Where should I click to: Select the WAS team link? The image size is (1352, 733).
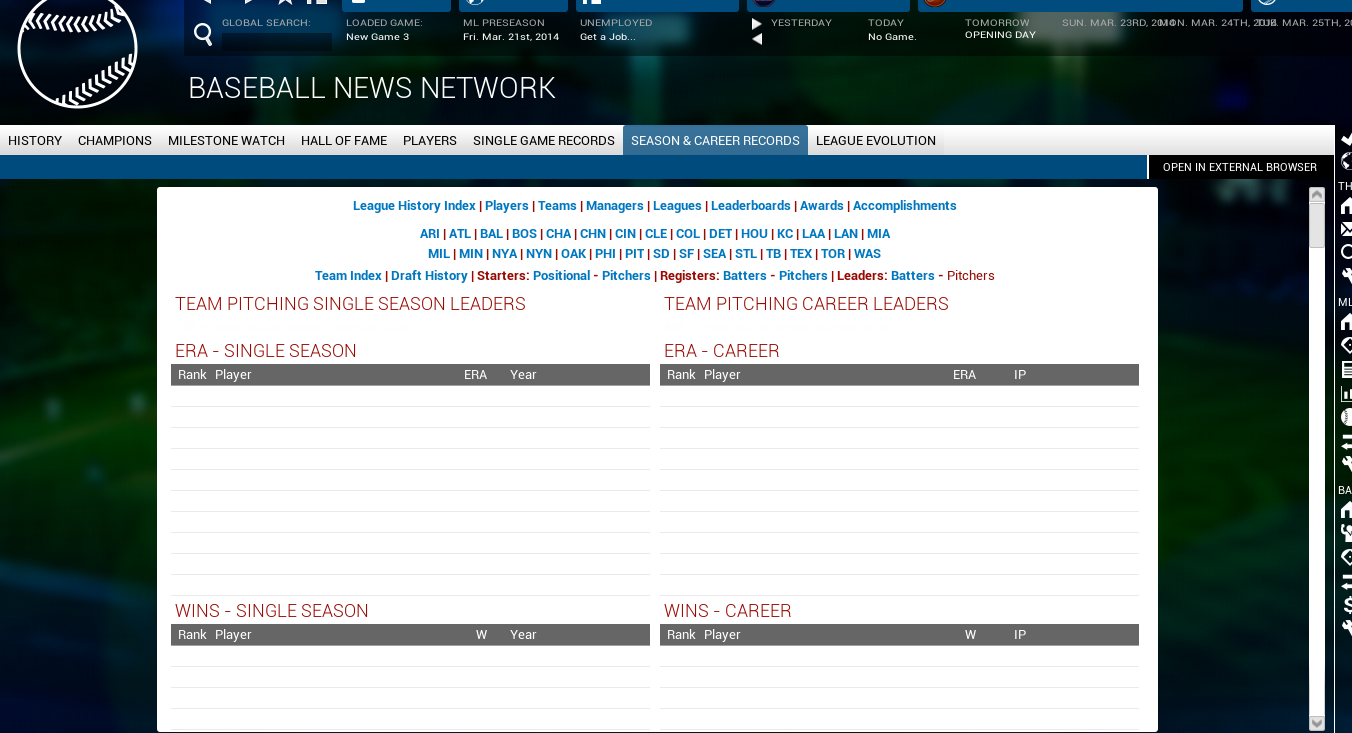coord(868,254)
